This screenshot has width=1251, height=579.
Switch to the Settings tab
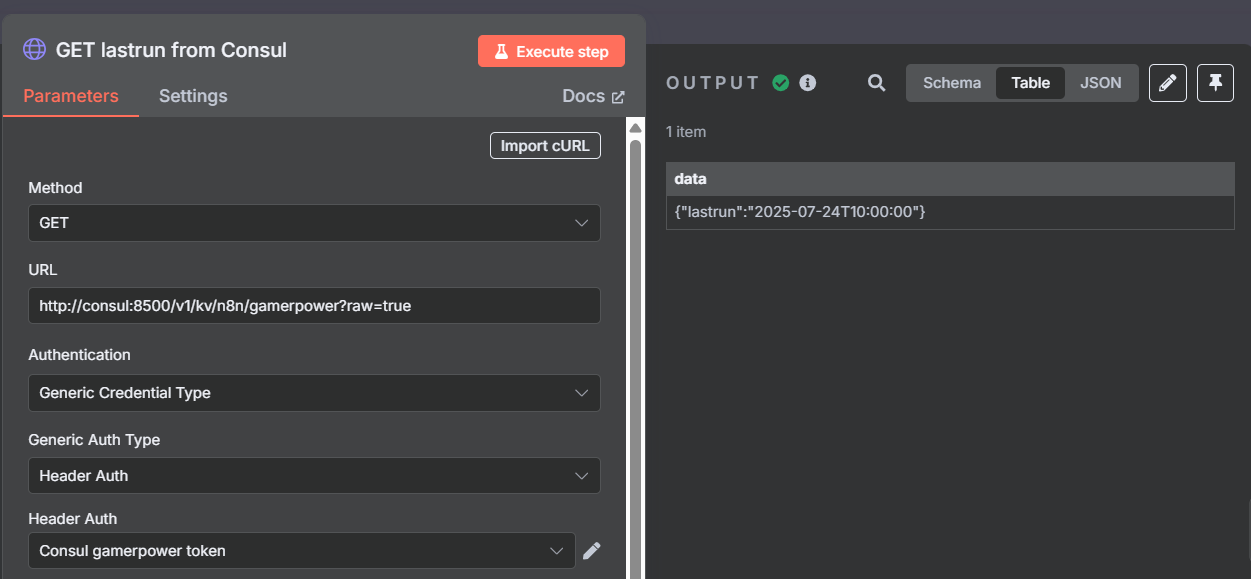click(x=193, y=96)
